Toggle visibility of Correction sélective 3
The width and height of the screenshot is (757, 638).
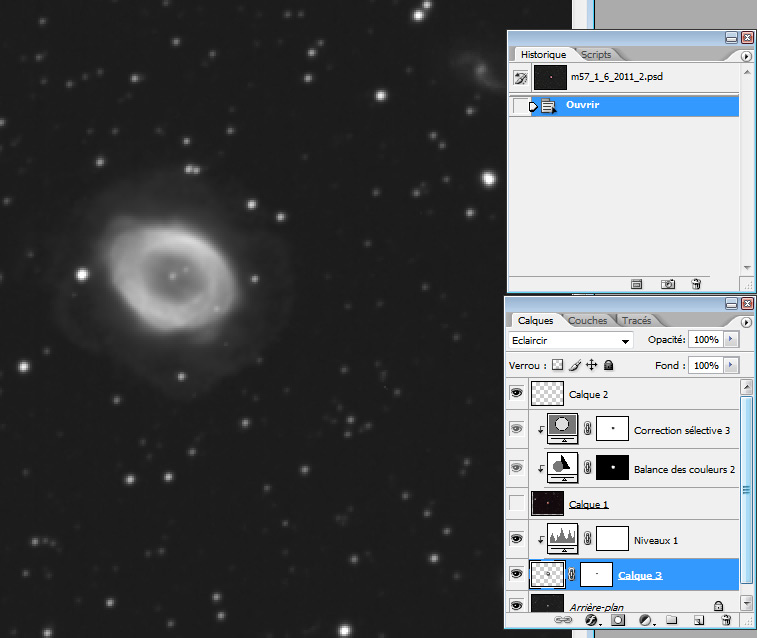pyautogui.click(x=516, y=429)
